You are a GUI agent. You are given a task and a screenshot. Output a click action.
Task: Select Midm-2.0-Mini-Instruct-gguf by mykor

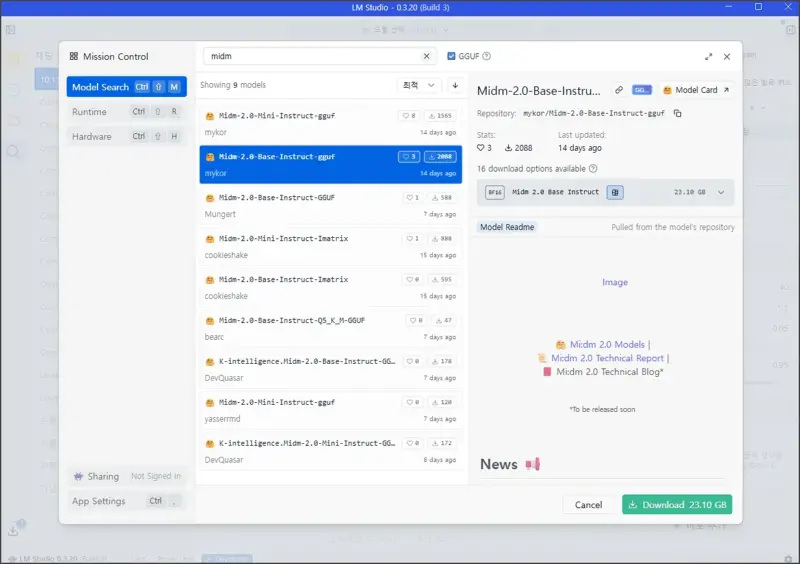click(331, 124)
